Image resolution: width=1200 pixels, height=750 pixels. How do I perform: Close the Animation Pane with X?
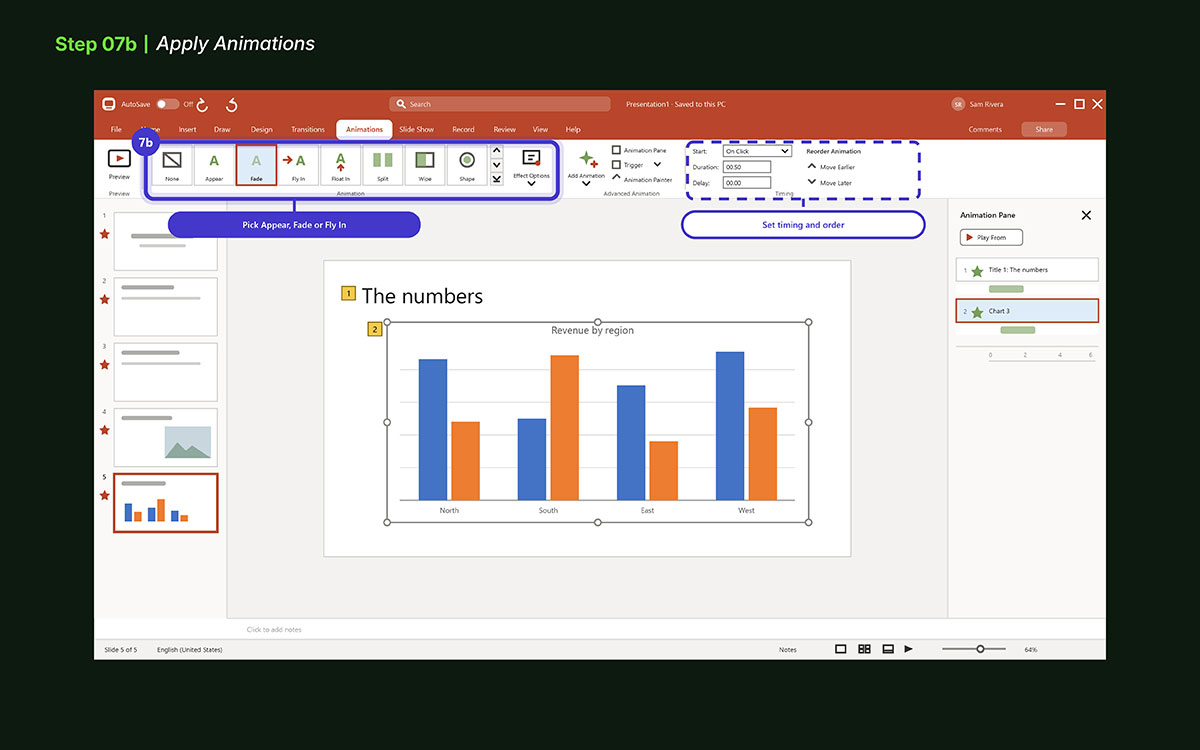(x=1086, y=215)
